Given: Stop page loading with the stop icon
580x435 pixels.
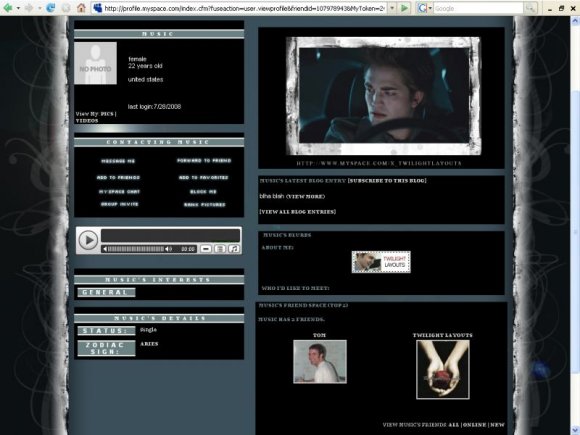Looking at the screenshot, I should coord(66,8).
